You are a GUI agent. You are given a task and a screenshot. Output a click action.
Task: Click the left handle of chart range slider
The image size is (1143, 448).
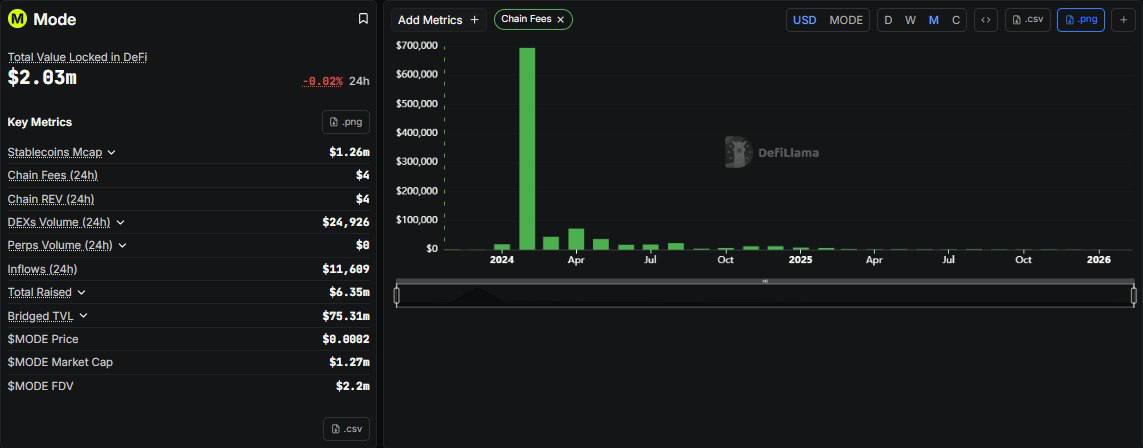[x=397, y=296]
